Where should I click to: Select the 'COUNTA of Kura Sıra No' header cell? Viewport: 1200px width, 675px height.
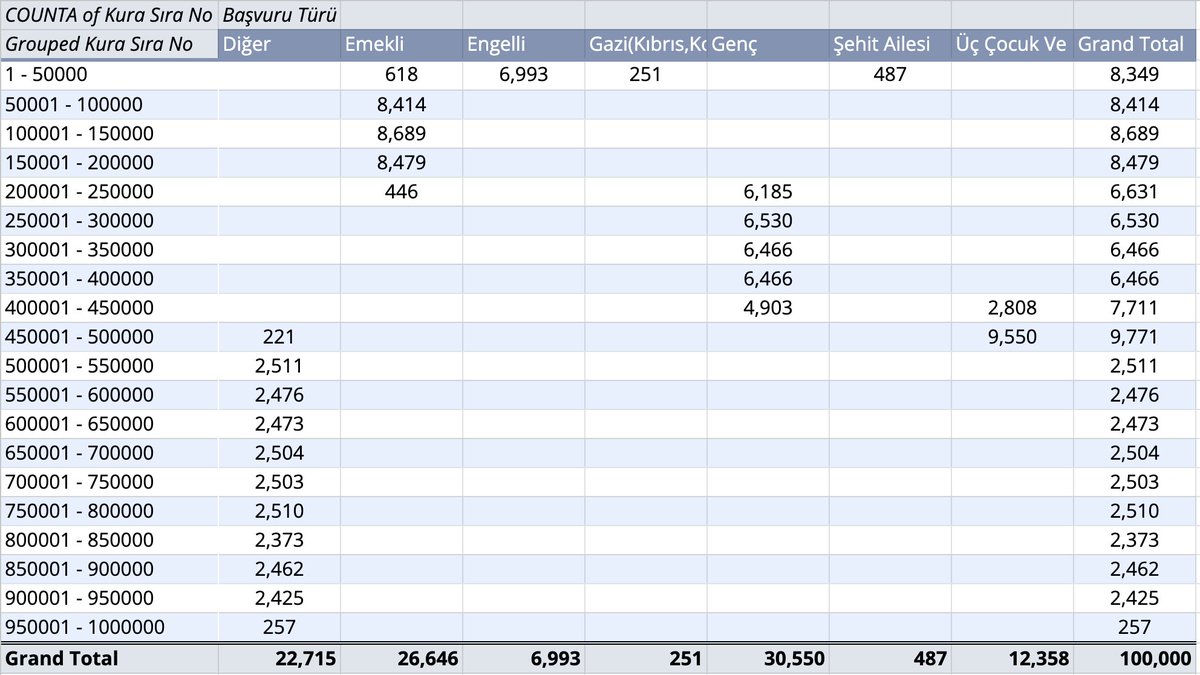point(109,15)
